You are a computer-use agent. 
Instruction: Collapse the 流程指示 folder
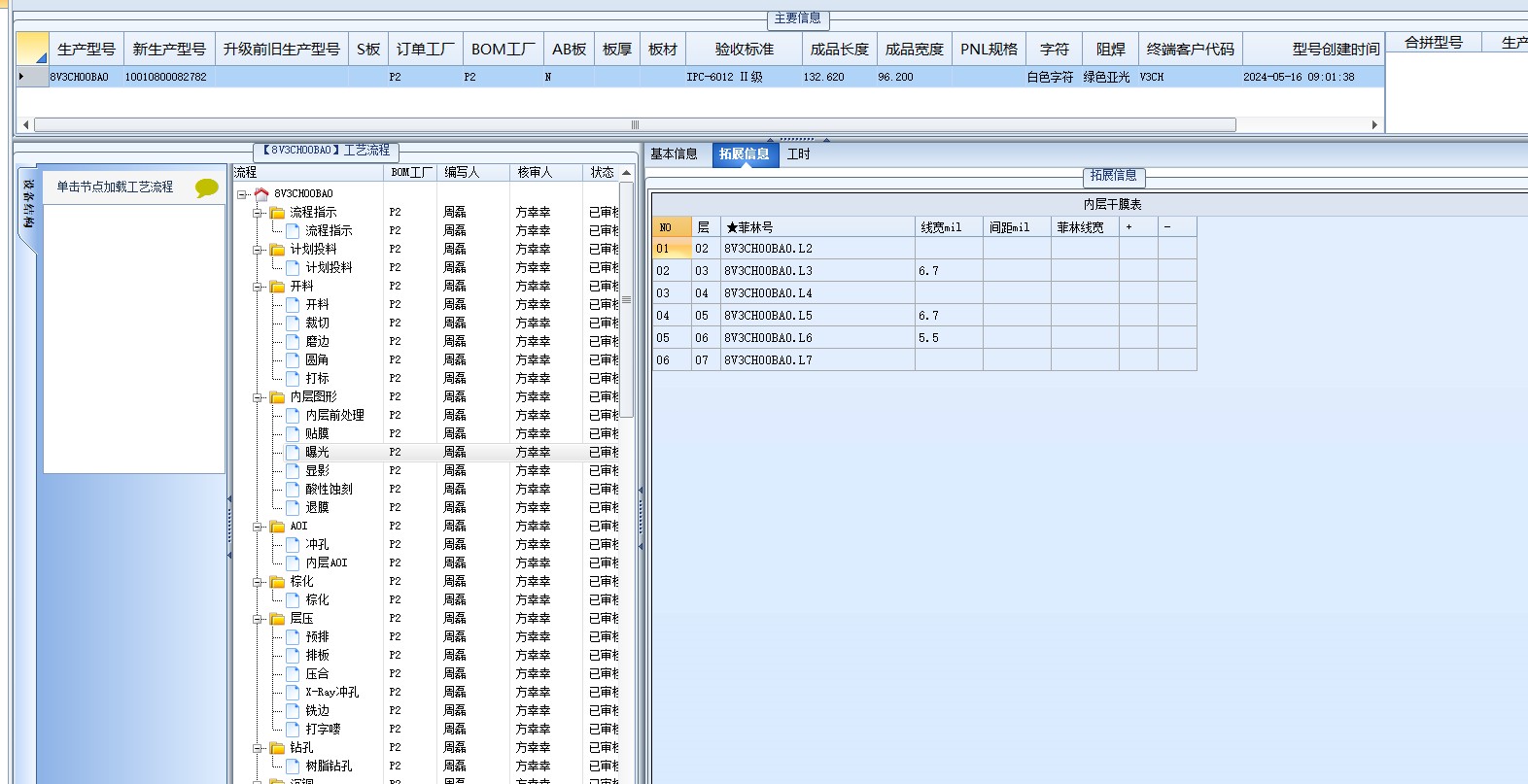point(258,212)
